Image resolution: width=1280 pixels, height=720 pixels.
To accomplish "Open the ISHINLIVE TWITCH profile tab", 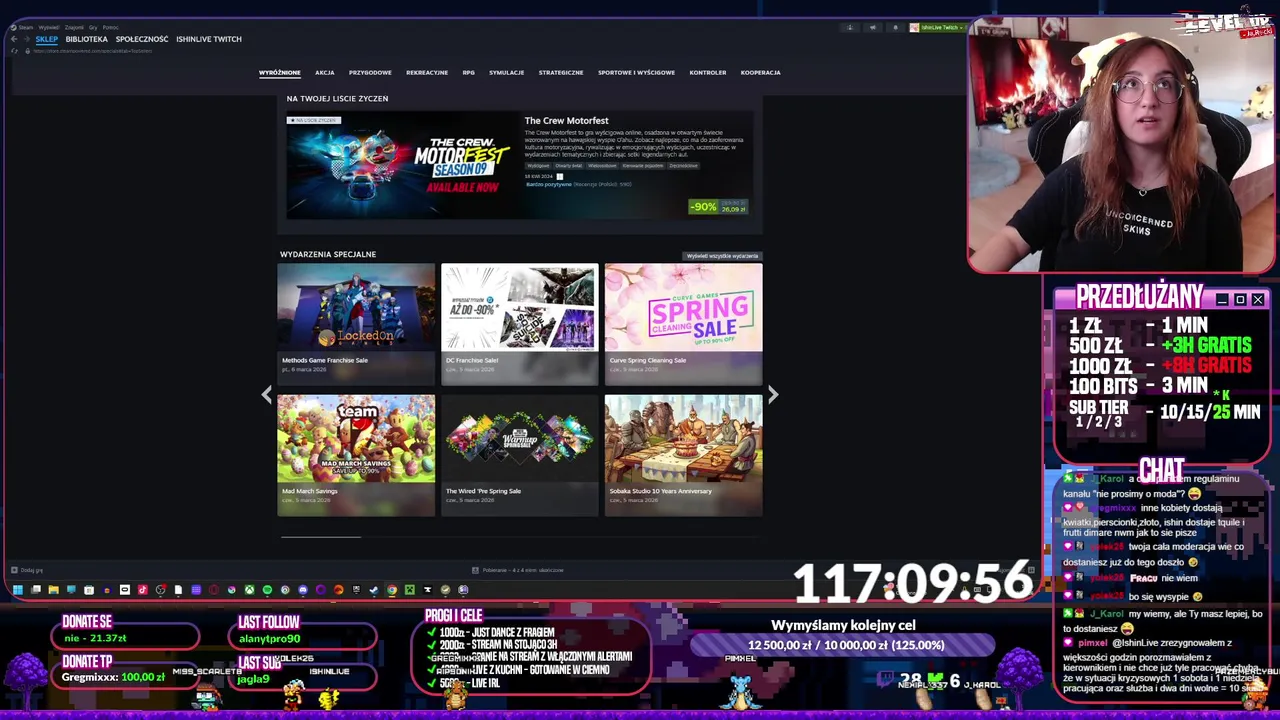I will pos(209,39).
